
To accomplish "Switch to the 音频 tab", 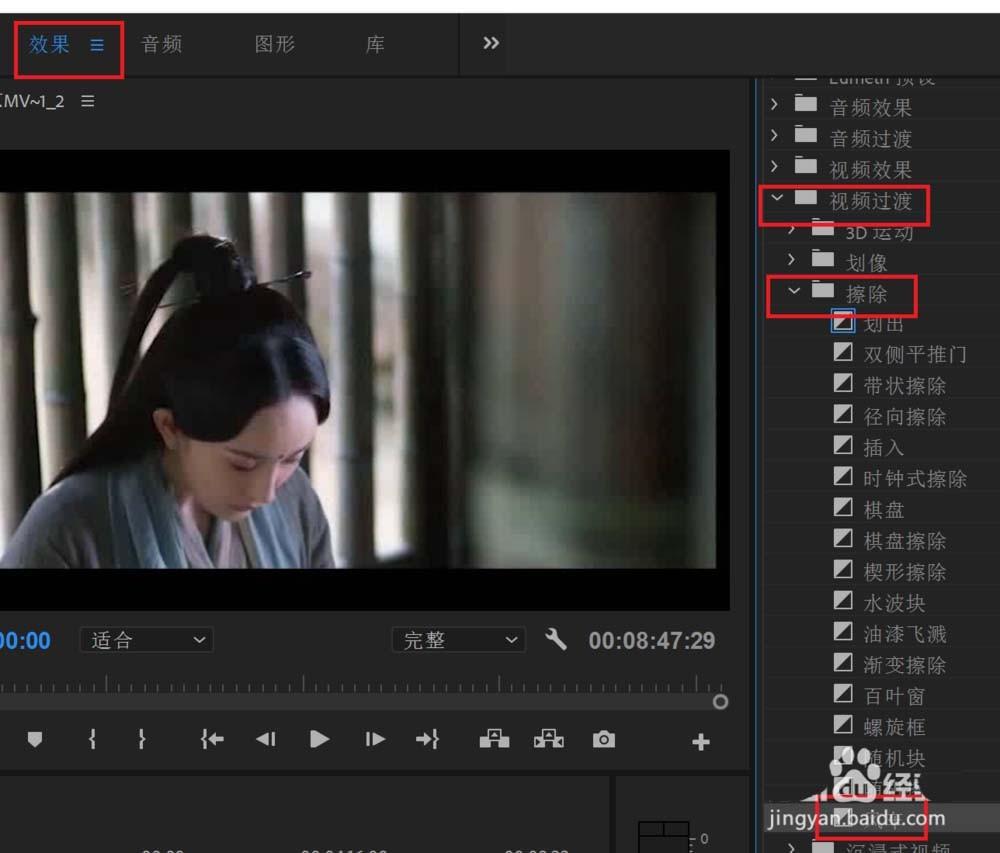I will tap(160, 44).
